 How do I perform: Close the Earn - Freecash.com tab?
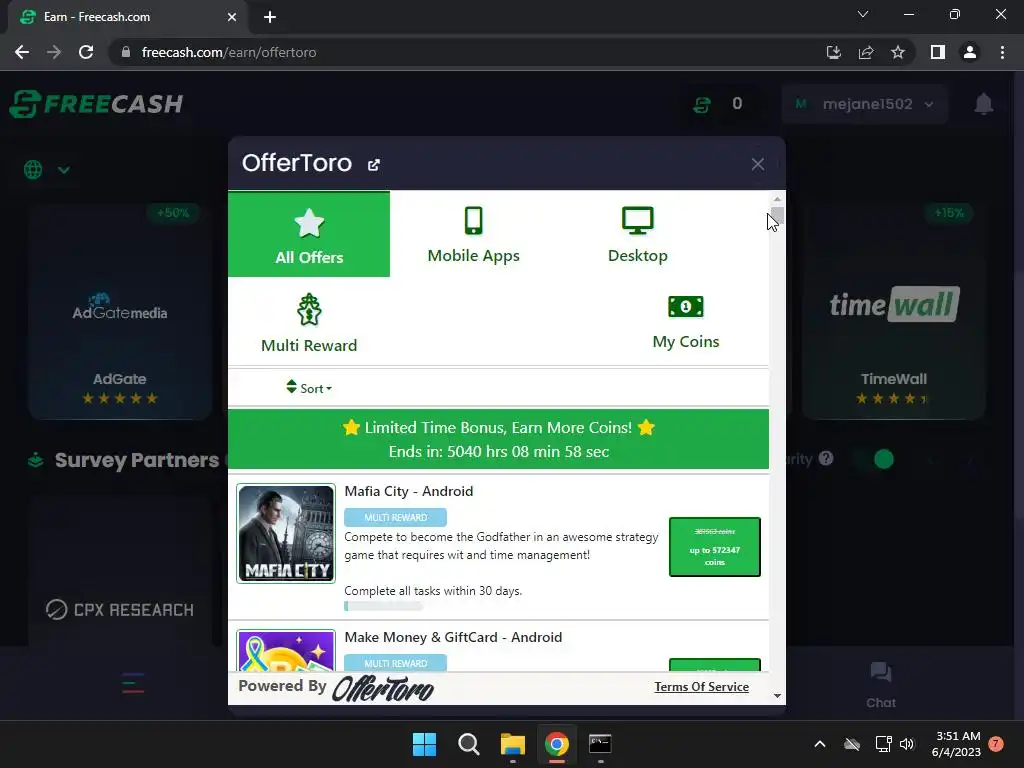[x=232, y=17]
